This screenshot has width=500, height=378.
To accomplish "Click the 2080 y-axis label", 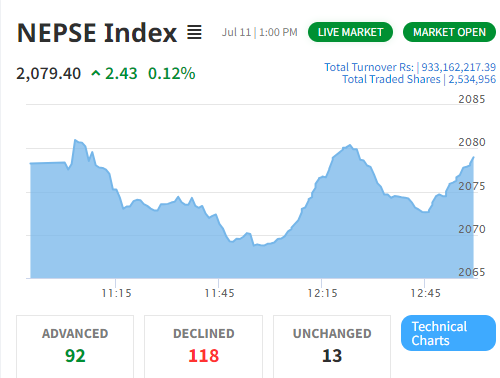I will click(x=472, y=142).
